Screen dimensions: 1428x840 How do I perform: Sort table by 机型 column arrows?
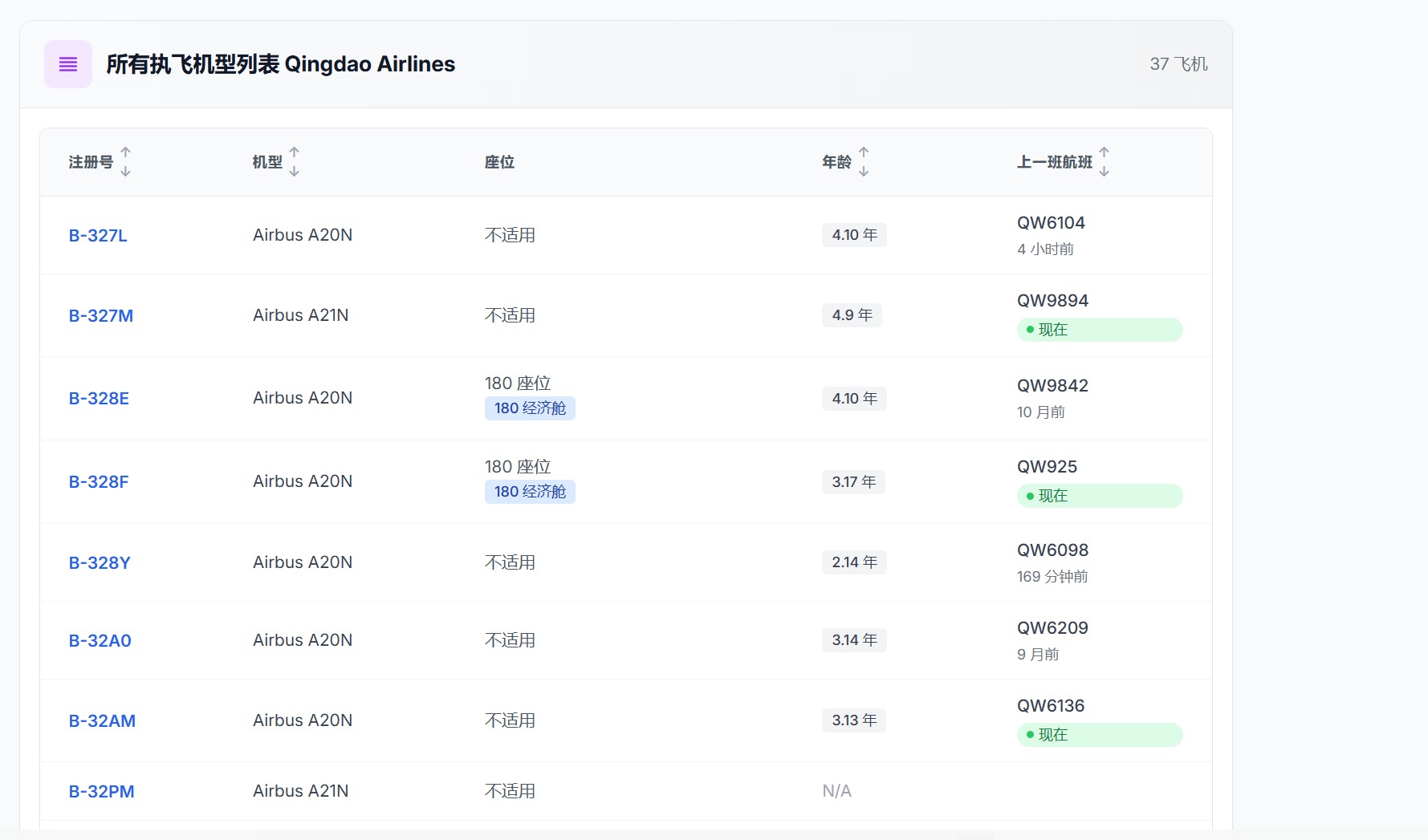point(294,161)
